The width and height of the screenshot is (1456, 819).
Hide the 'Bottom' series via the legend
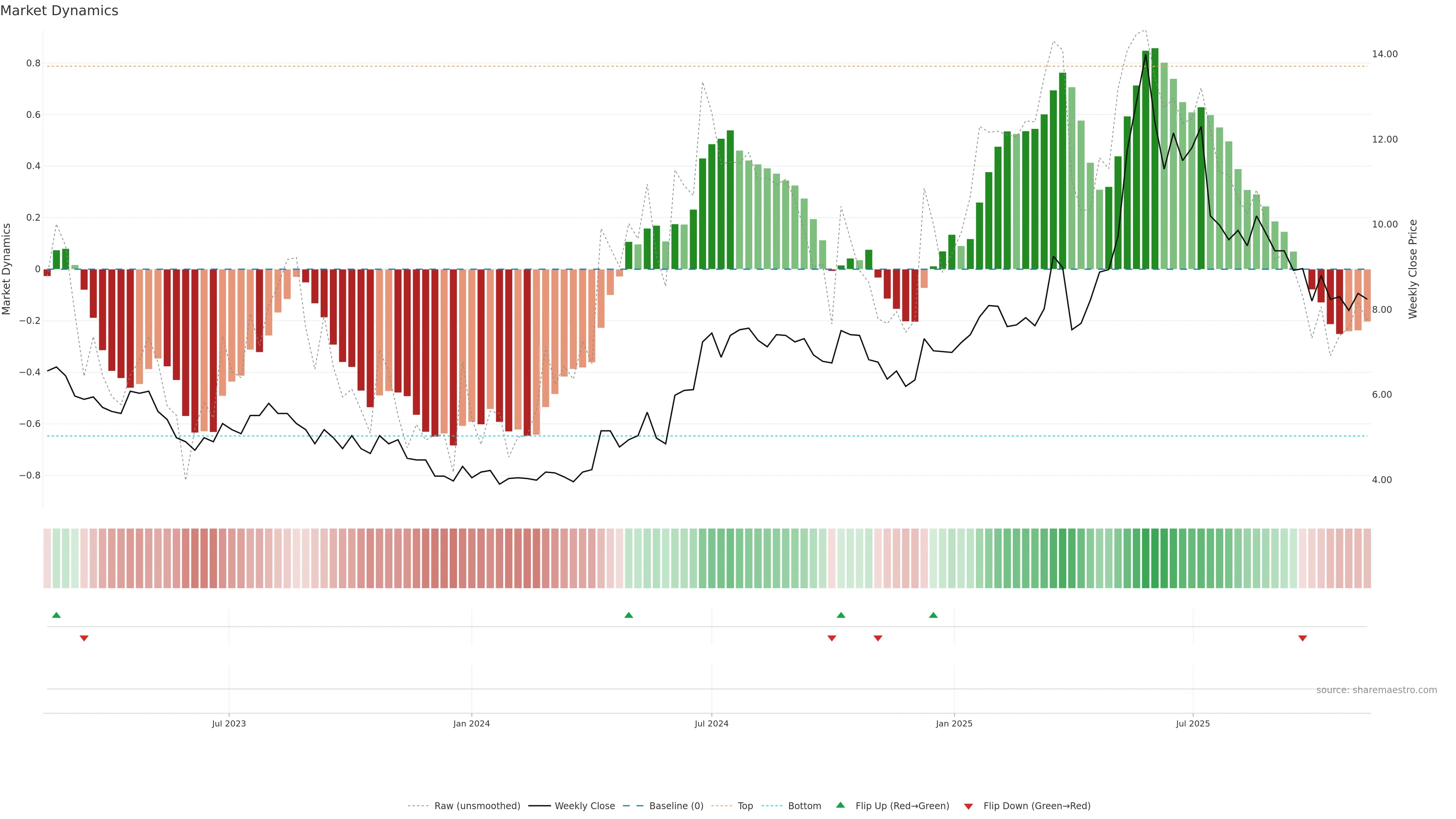(x=804, y=806)
